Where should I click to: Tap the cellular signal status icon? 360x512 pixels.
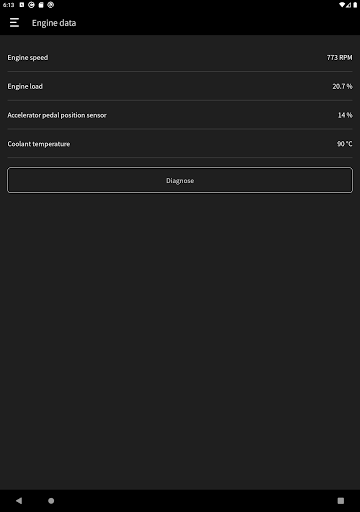(348, 5)
